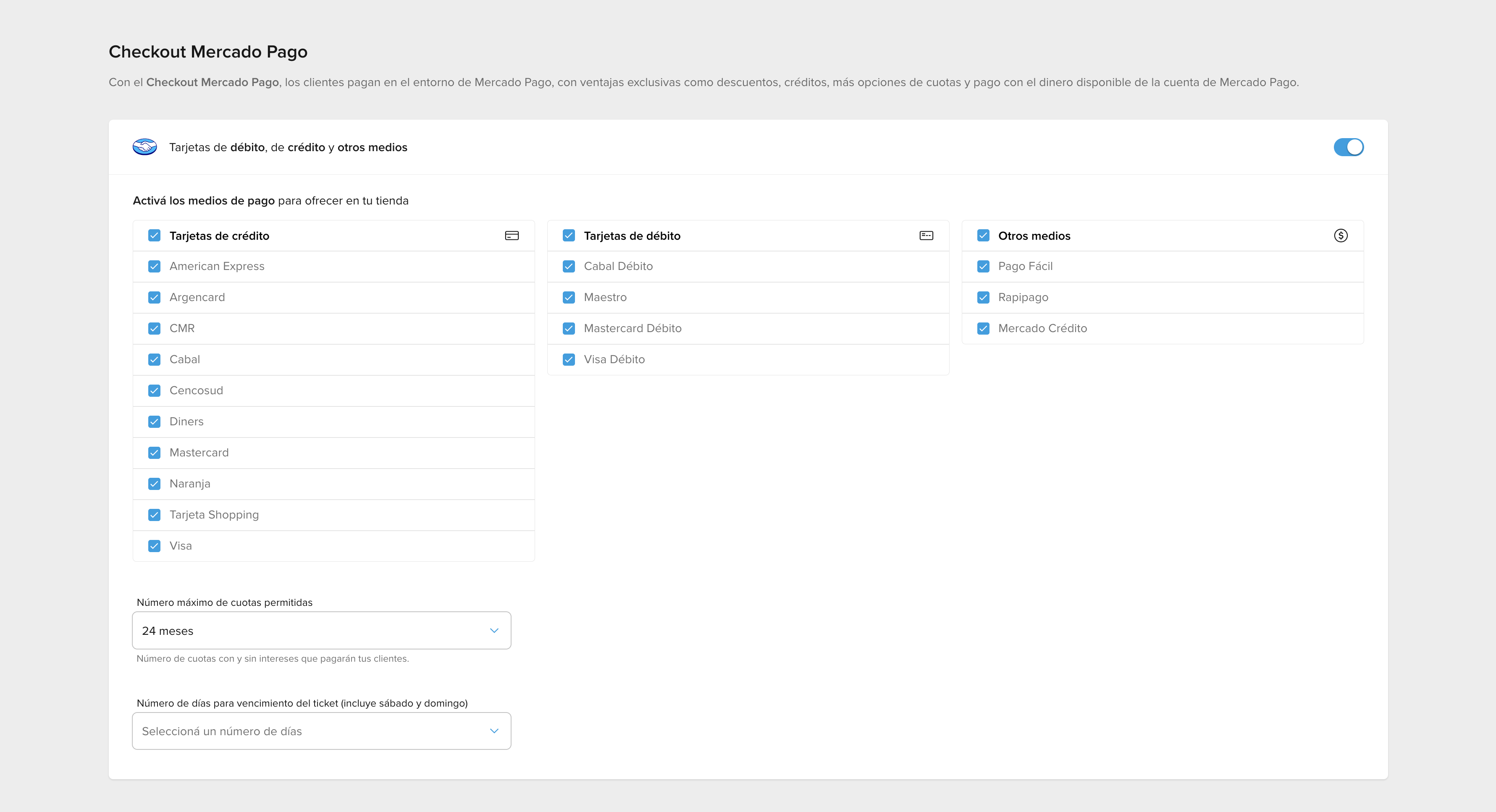Disable Diners card payments

click(154, 422)
